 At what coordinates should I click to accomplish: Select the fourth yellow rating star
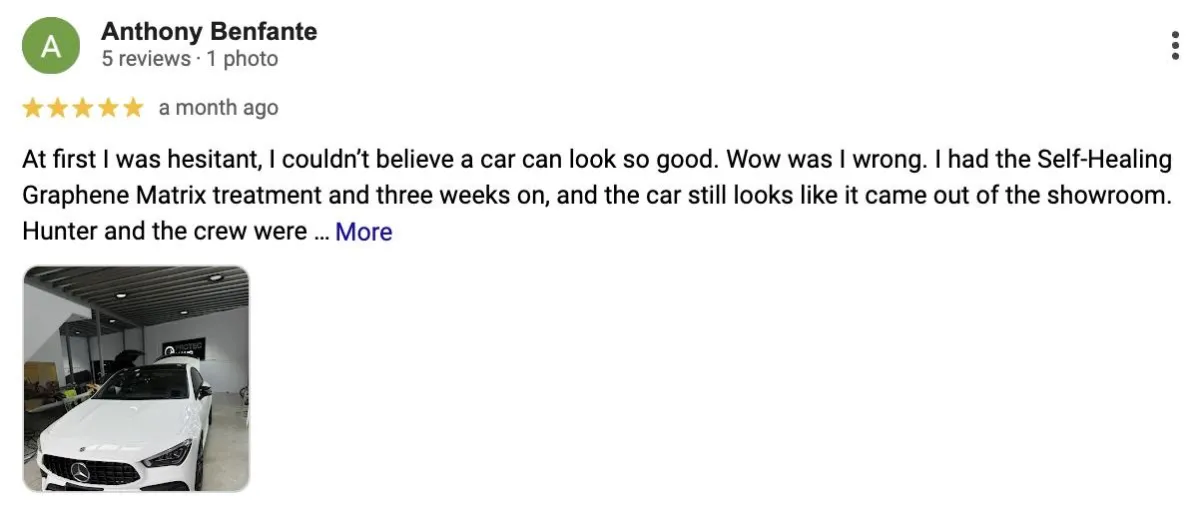[x=107, y=107]
